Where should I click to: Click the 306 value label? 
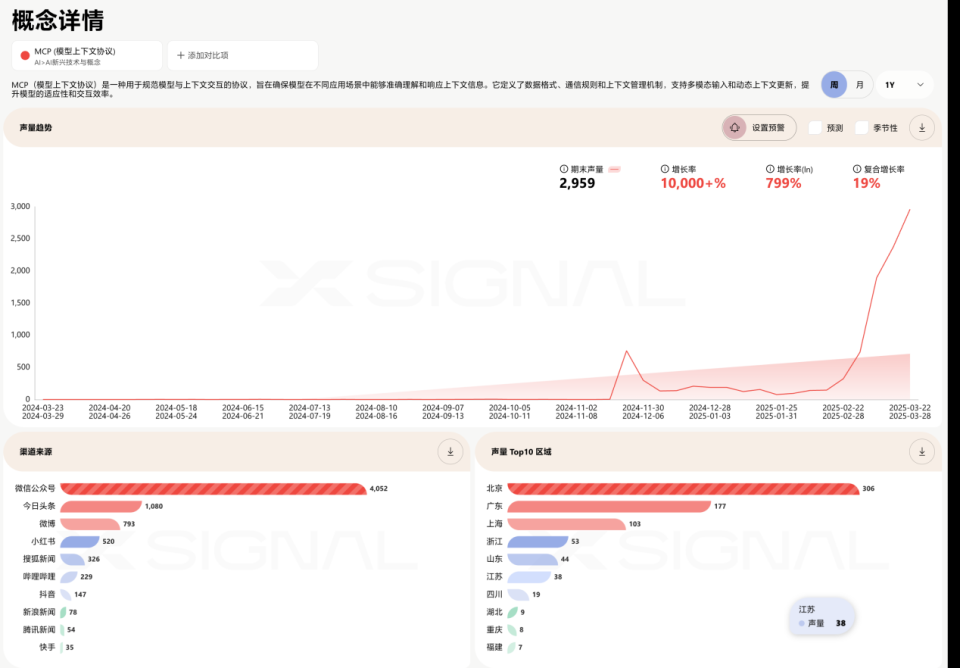pos(868,489)
